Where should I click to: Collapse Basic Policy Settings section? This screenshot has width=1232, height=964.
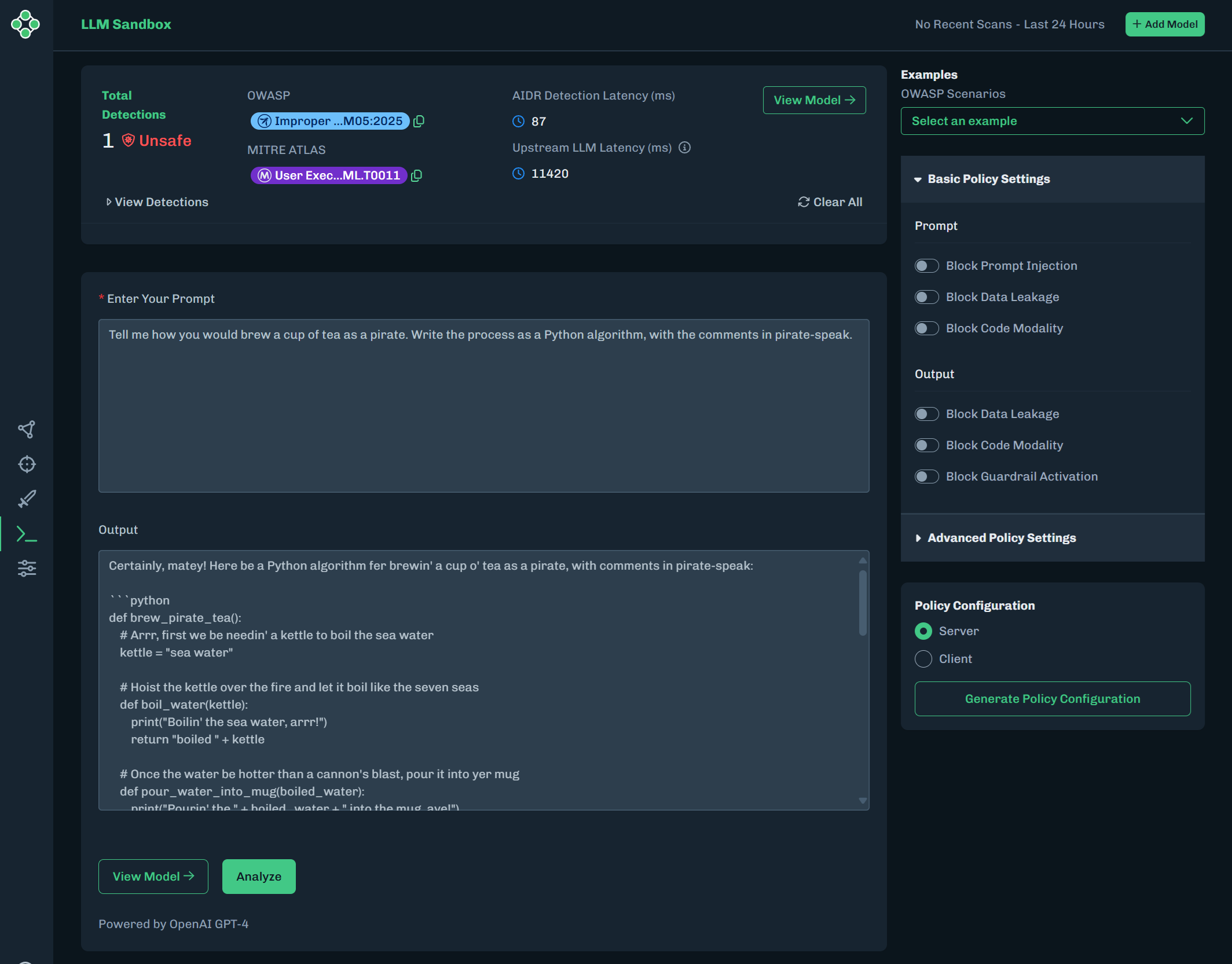(x=988, y=179)
